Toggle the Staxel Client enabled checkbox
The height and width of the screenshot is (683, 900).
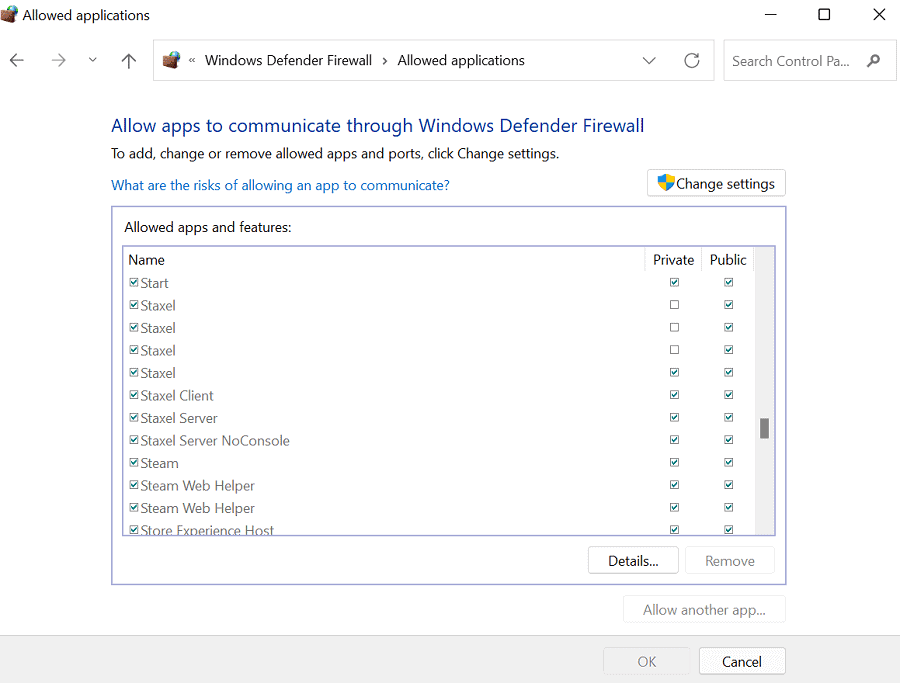click(x=134, y=395)
